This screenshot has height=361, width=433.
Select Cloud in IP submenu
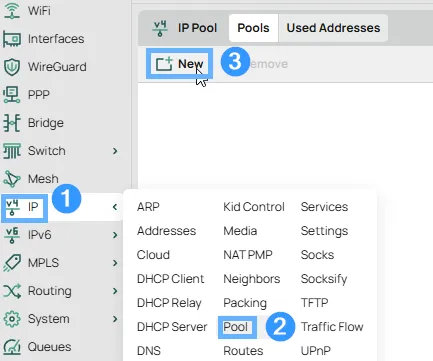153,255
